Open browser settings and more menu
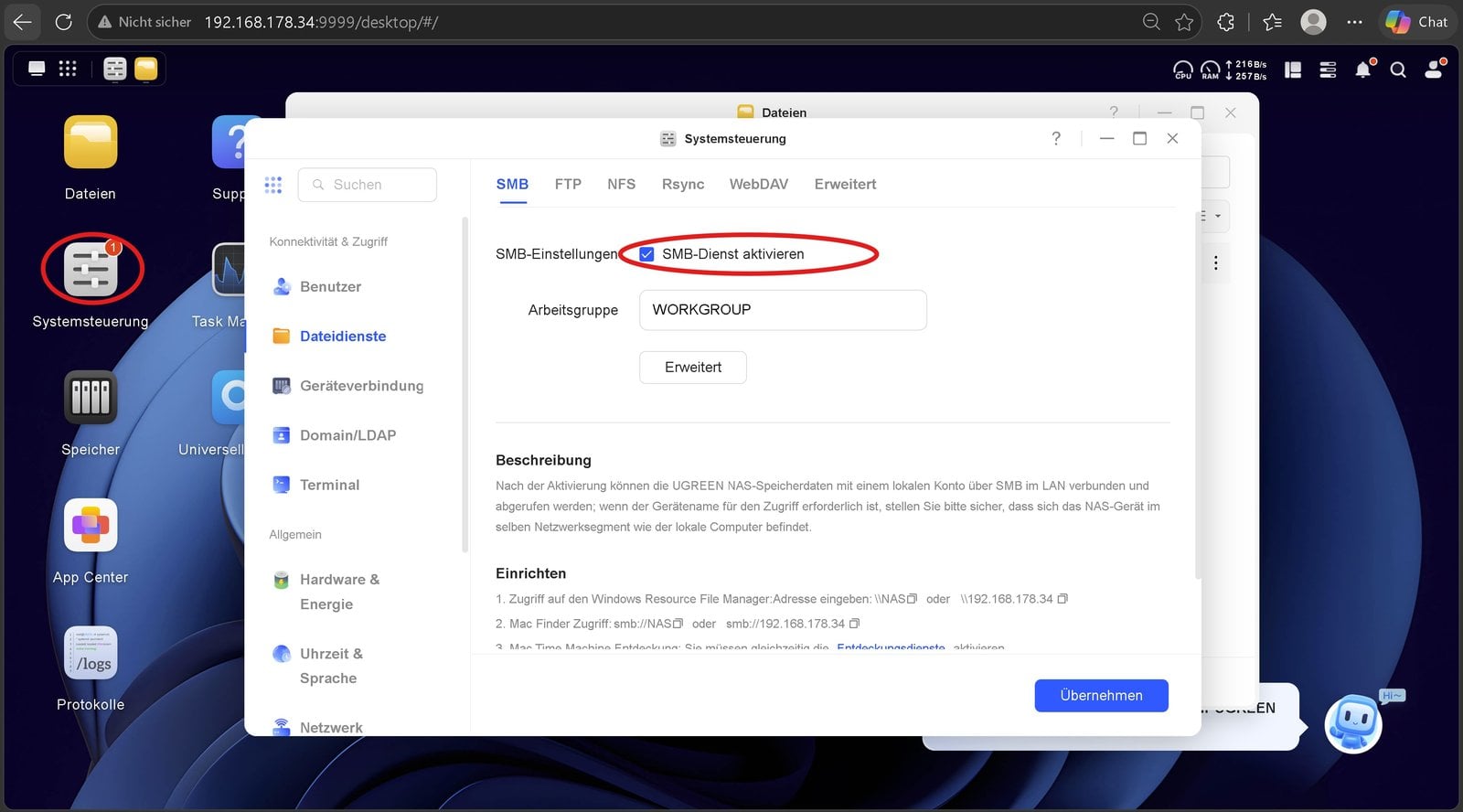This screenshot has height=812, width=1463. [x=1355, y=22]
